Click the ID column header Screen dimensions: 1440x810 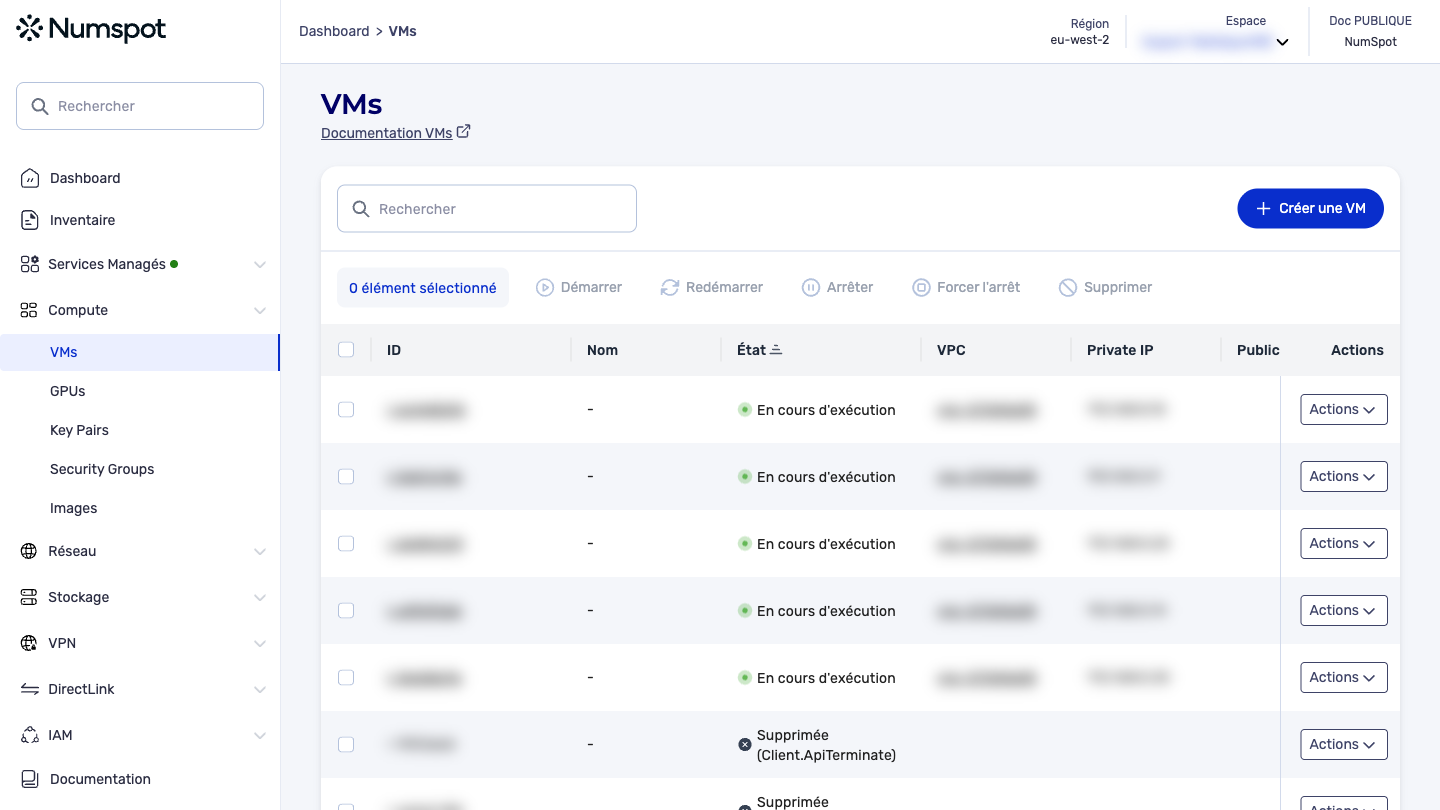(394, 350)
